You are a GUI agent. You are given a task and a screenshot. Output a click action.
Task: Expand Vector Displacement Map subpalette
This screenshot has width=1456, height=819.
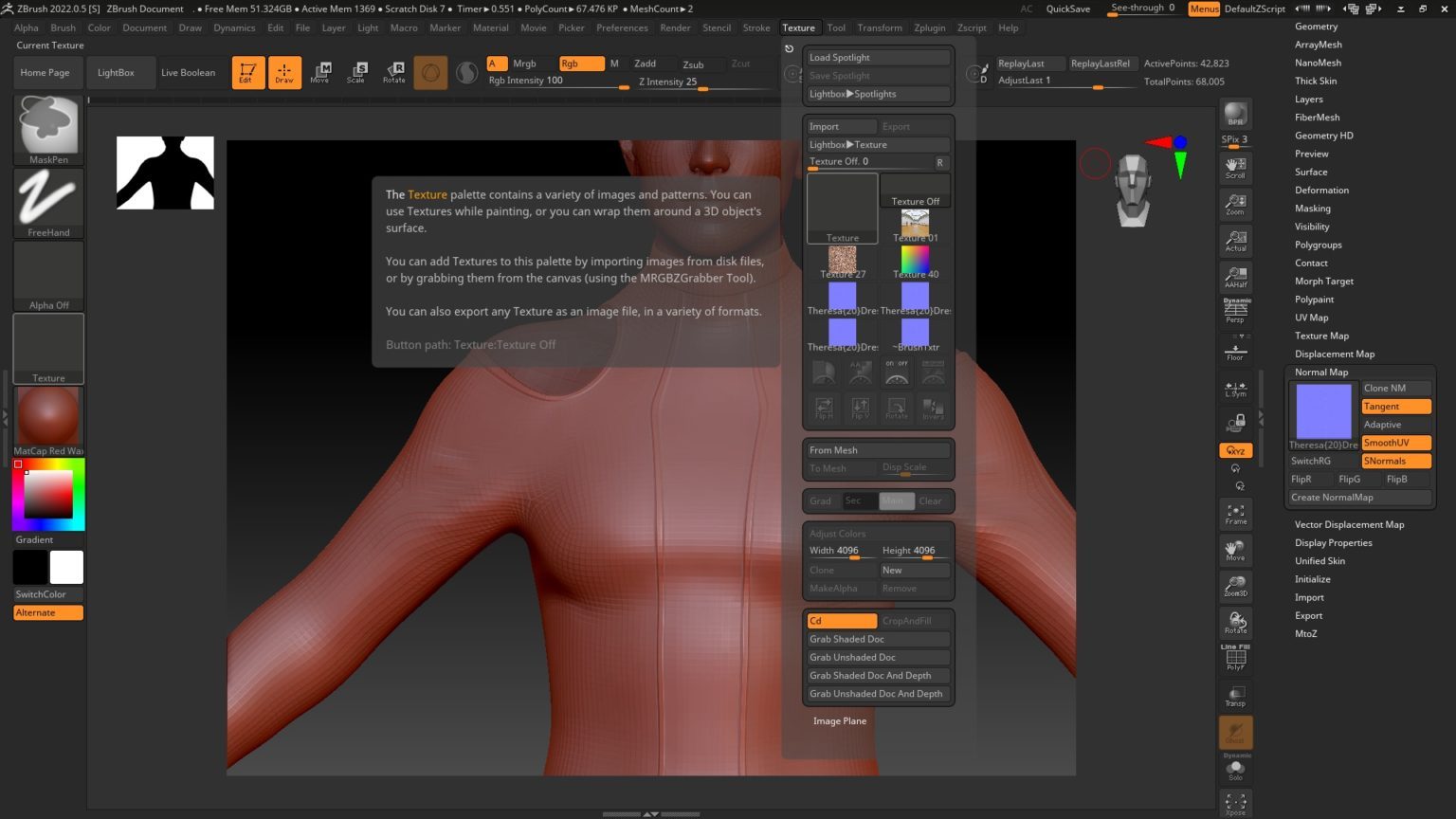[x=1349, y=524]
